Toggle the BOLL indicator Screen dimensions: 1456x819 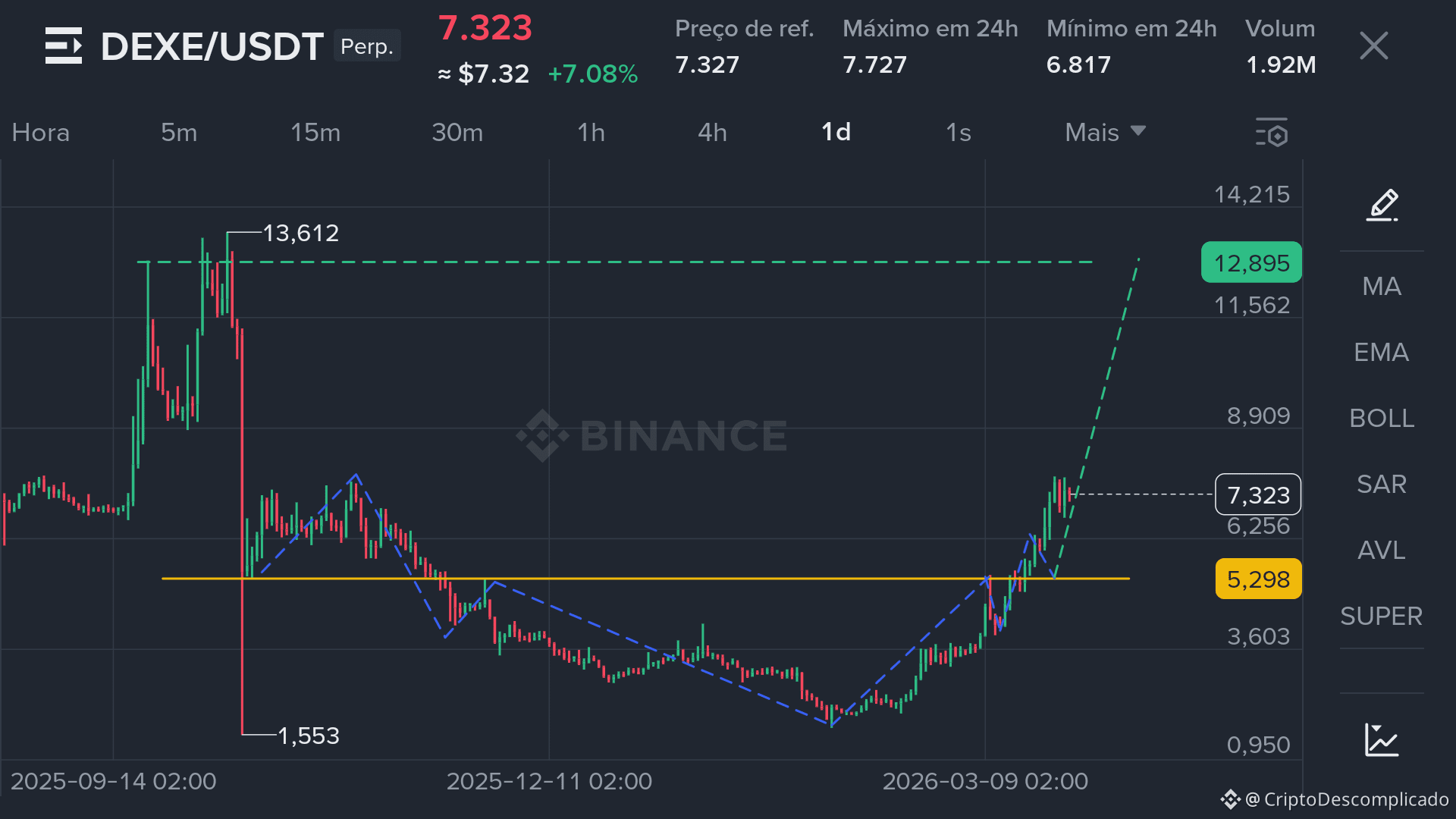point(1382,419)
